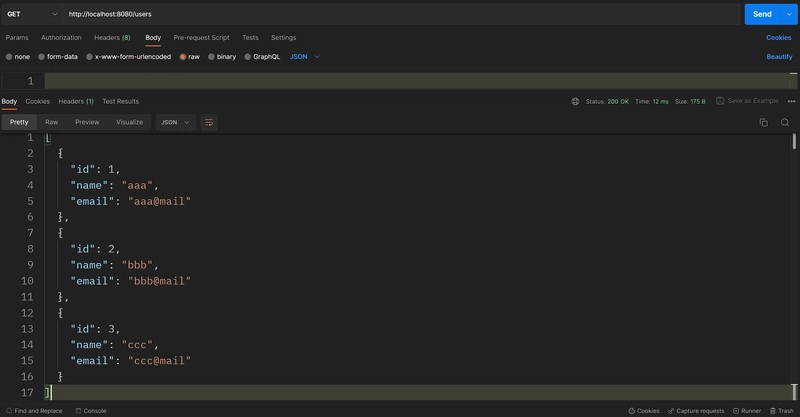This screenshot has height=417, width=800.
Task: Click the blue Send button
Action: click(x=763, y=14)
